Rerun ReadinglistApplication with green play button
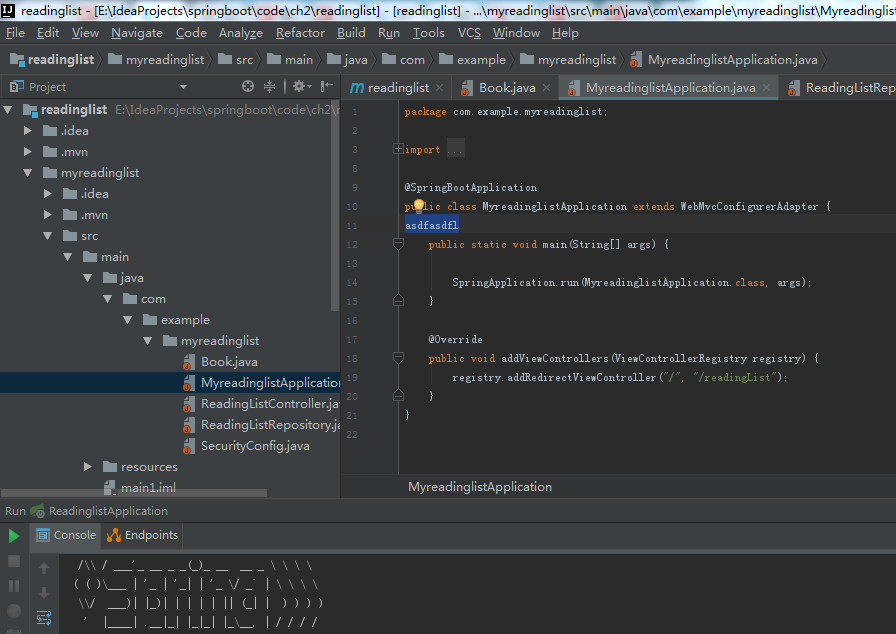Image resolution: width=896 pixels, height=634 pixels. [x=14, y=536]
